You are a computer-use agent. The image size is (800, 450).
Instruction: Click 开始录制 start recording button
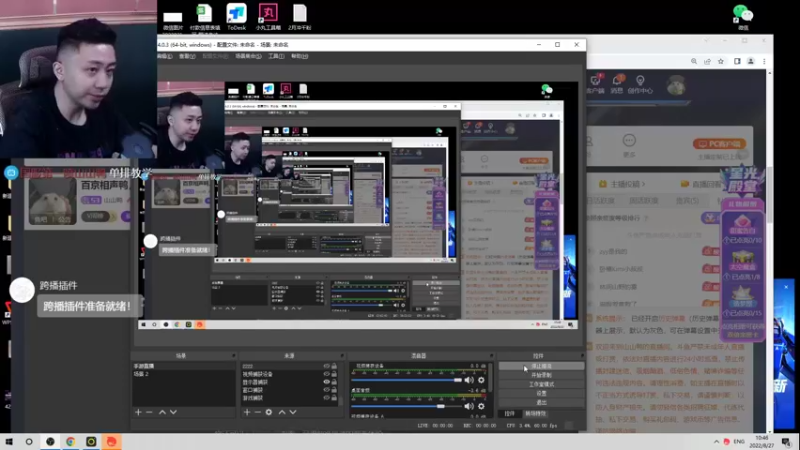[541, 375]
